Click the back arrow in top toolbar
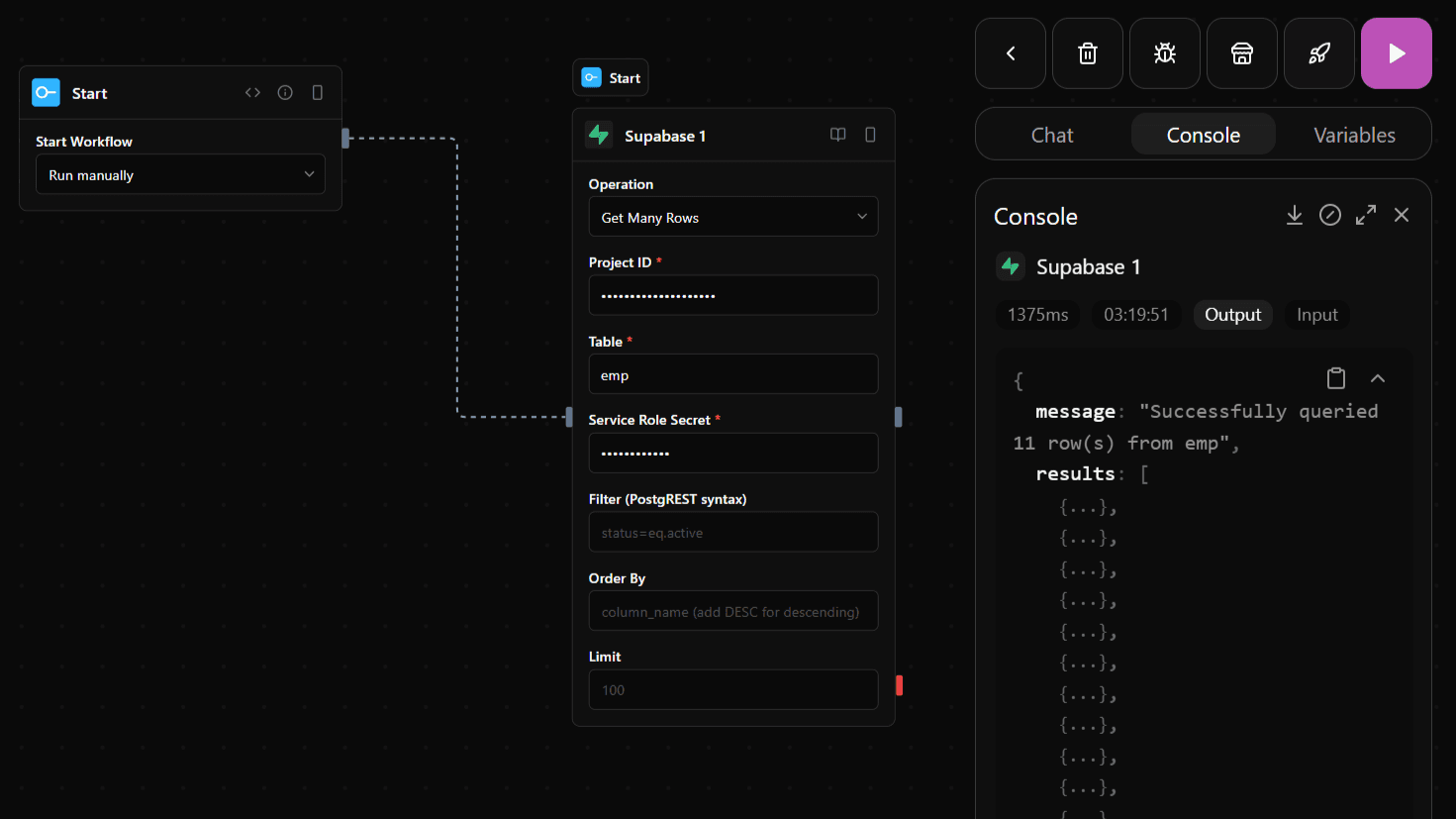This screenshot has width=1456, height=819. [x=1010, y=53]
